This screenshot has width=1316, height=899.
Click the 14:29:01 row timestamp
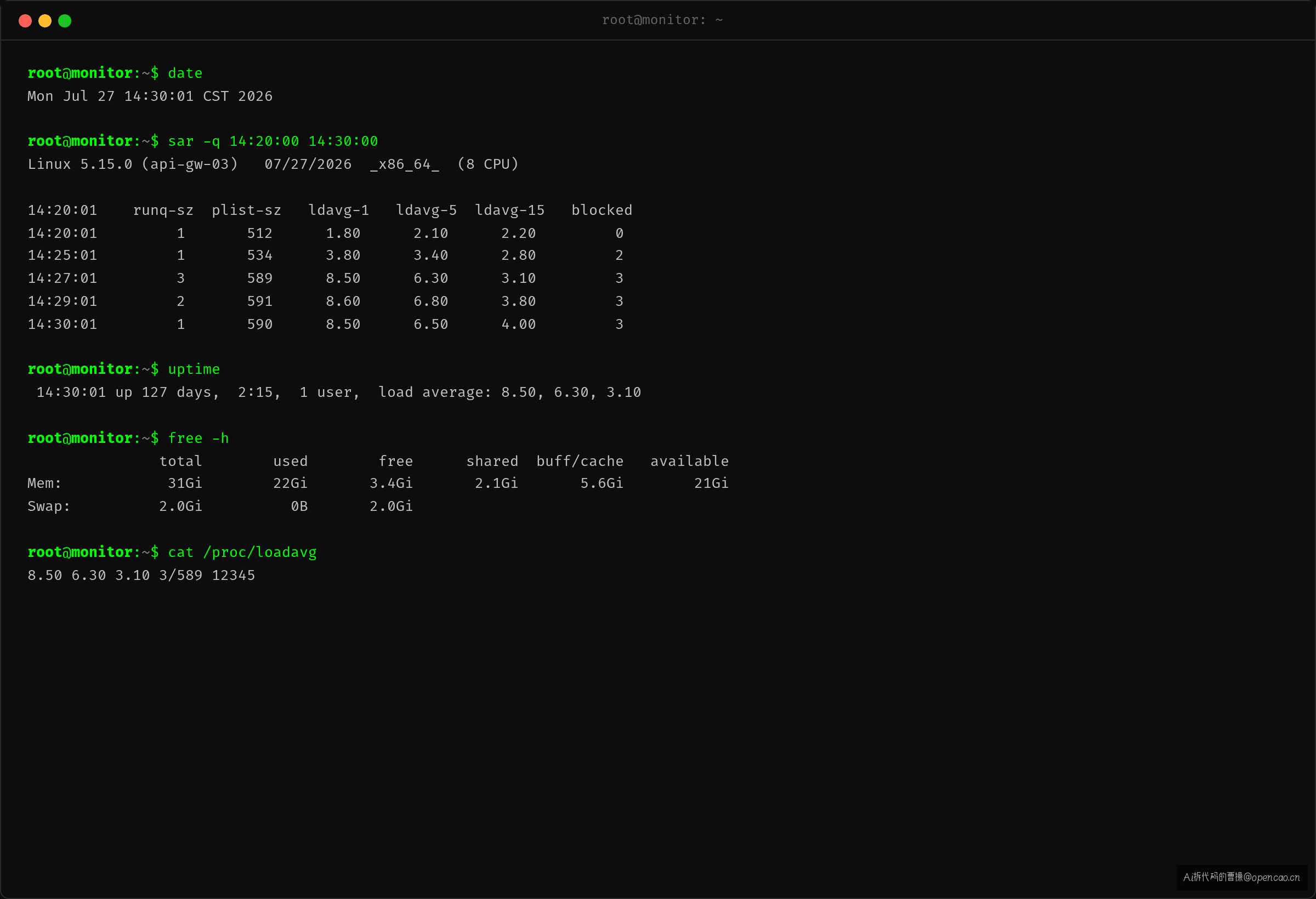[x=63, y=301]
